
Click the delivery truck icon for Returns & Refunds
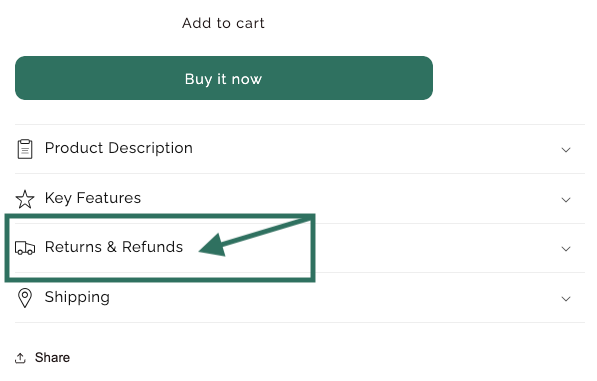[25, 248]
